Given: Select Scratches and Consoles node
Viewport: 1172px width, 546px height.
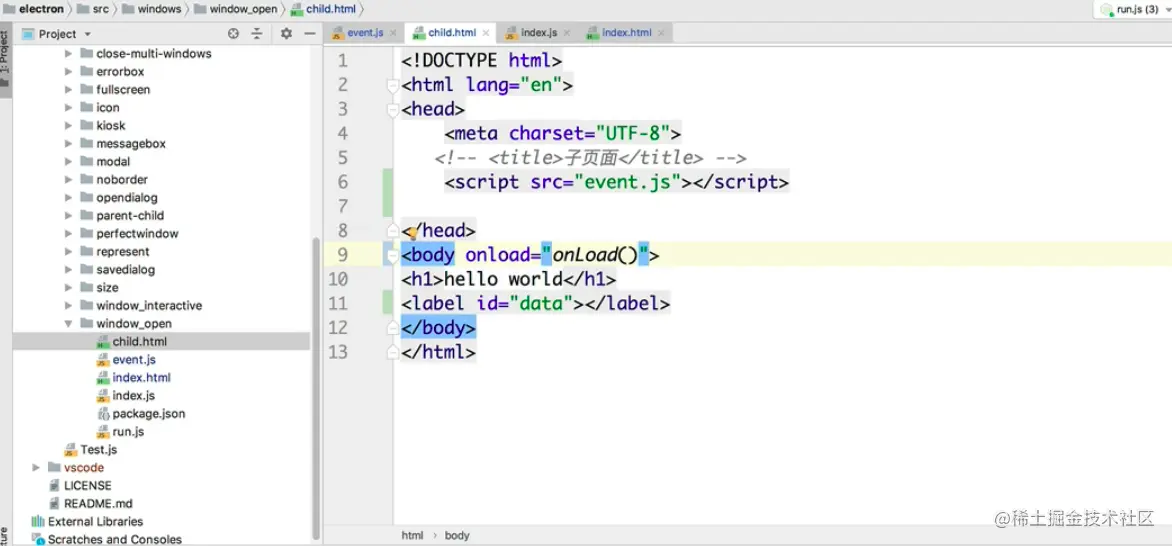Looking at the screenshot, I should [x=114, y=539].
